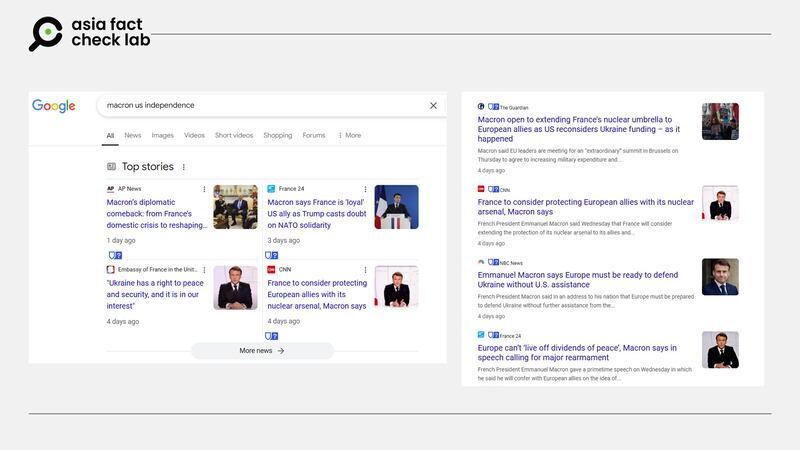
Task: Open three-dot menu on the CNN top story
Action: (x=365, y=269)
